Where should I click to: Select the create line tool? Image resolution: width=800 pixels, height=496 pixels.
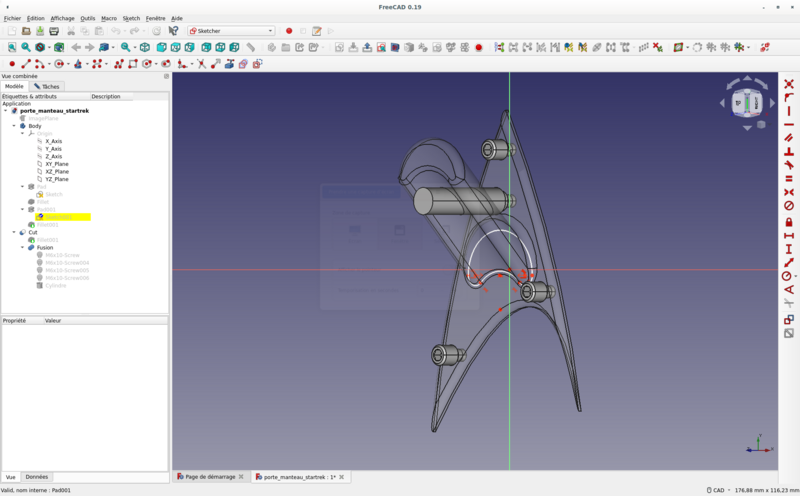[x=26, y=64]
